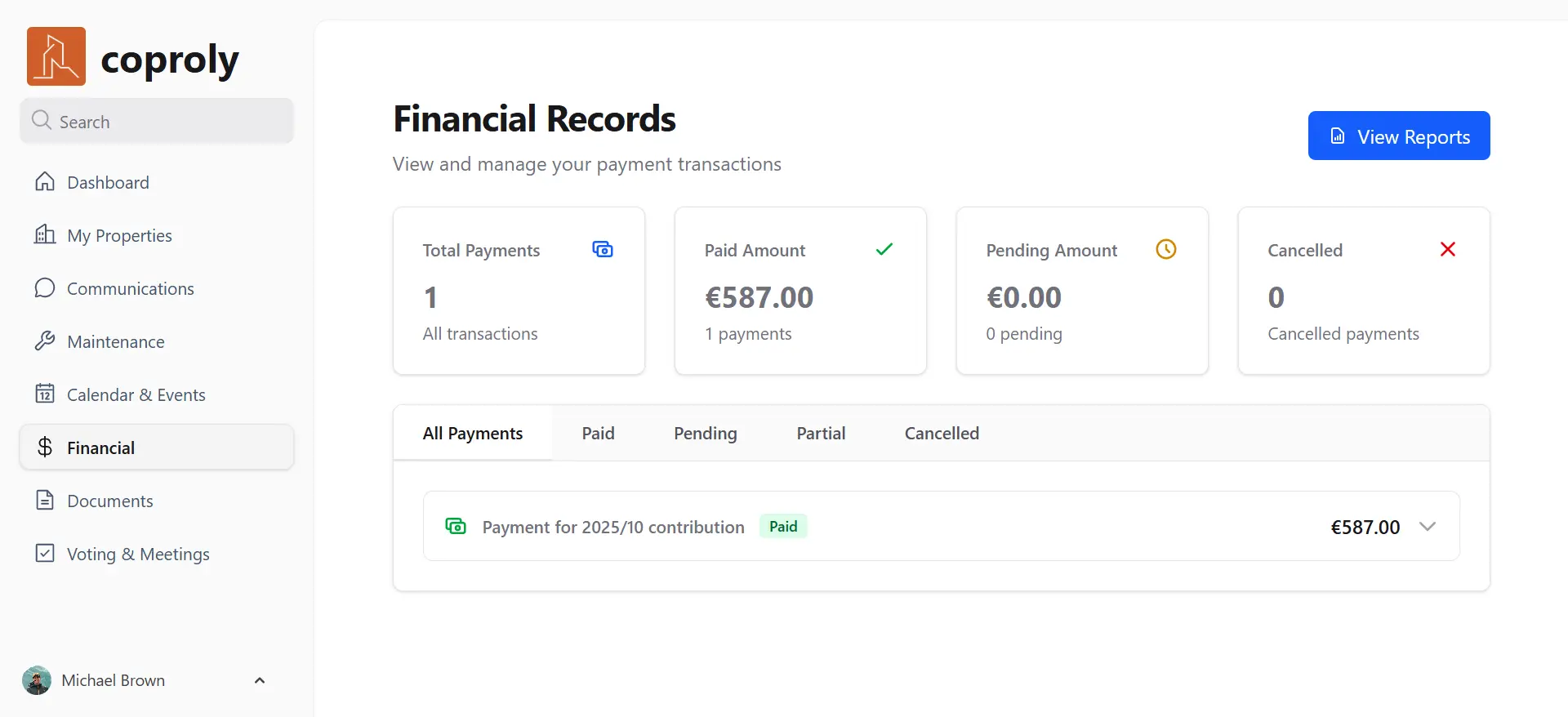This screenshot has width=1568, height=717.
Task: Click the Communications chat bubble icon
Action: point(45,287)
